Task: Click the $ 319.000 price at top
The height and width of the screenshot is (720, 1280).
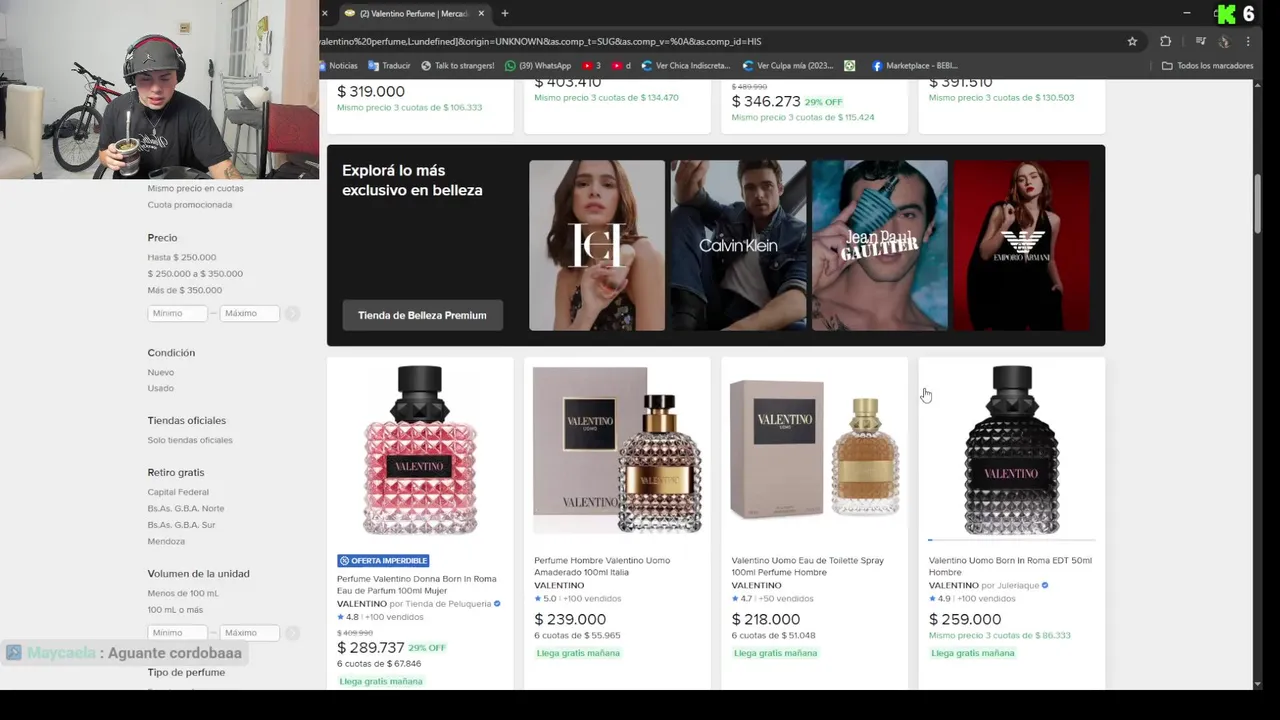Action: 371,91
